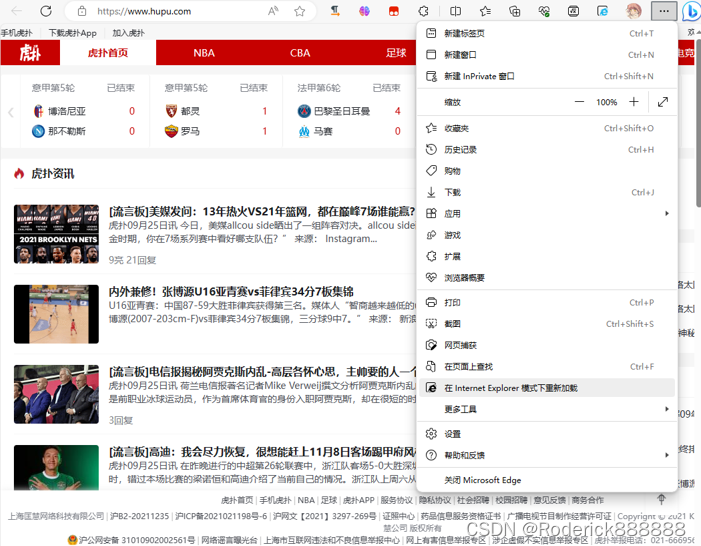701x546 pixels.
Task: Expand the 应用 submenu
Action: tap(547, 214)
